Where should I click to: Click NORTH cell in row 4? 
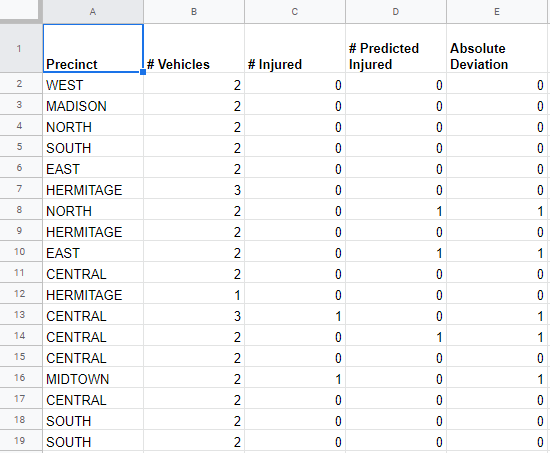pyautogui.click(x=93, y=126)
